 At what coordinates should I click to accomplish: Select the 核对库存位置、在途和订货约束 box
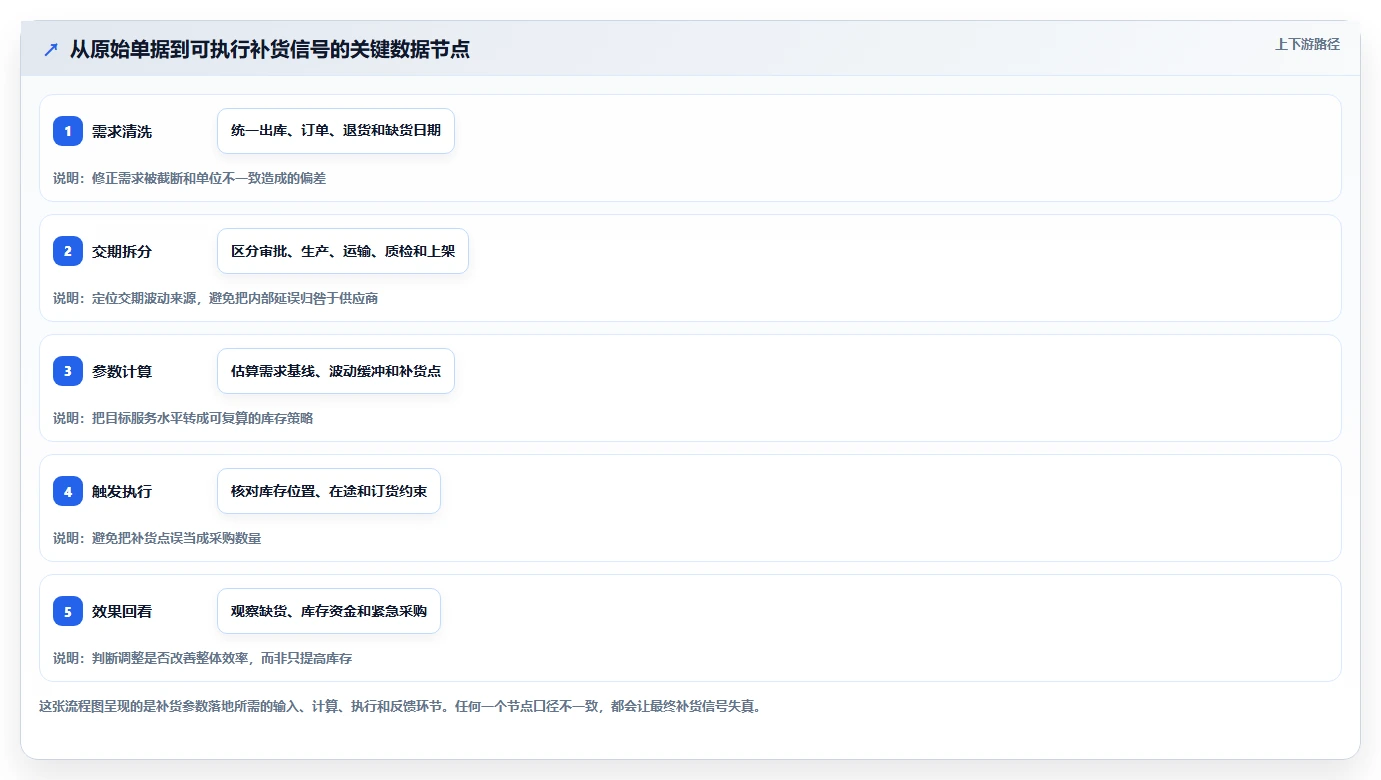pyautogui.click(x=329, y=491)
